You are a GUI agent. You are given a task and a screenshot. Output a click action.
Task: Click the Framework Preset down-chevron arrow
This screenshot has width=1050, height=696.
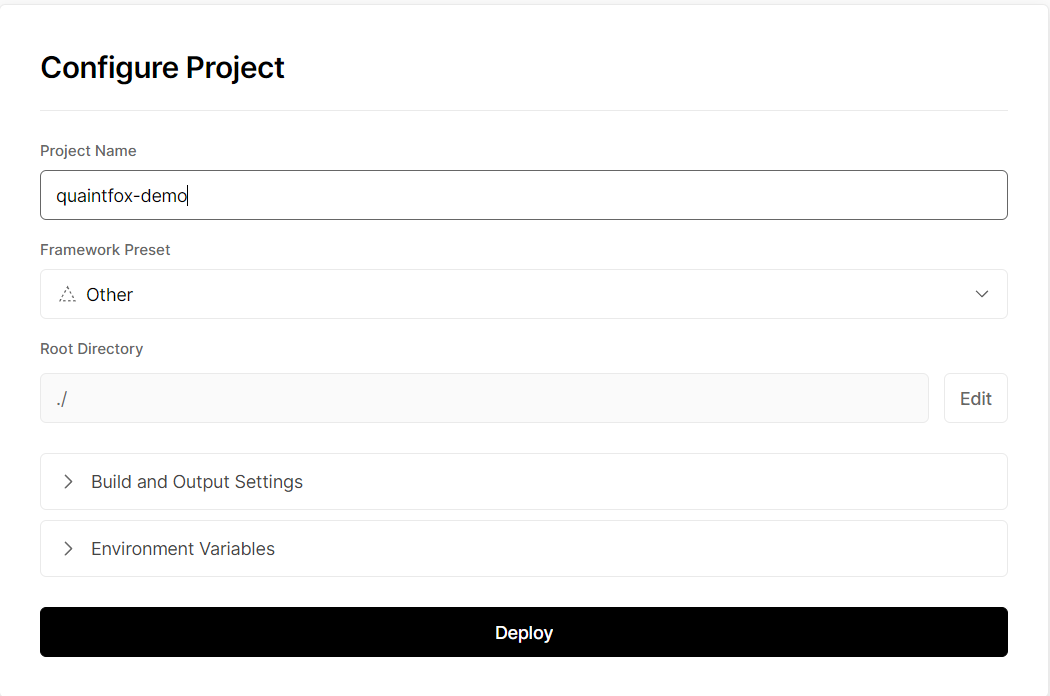(x=981, y=294)
